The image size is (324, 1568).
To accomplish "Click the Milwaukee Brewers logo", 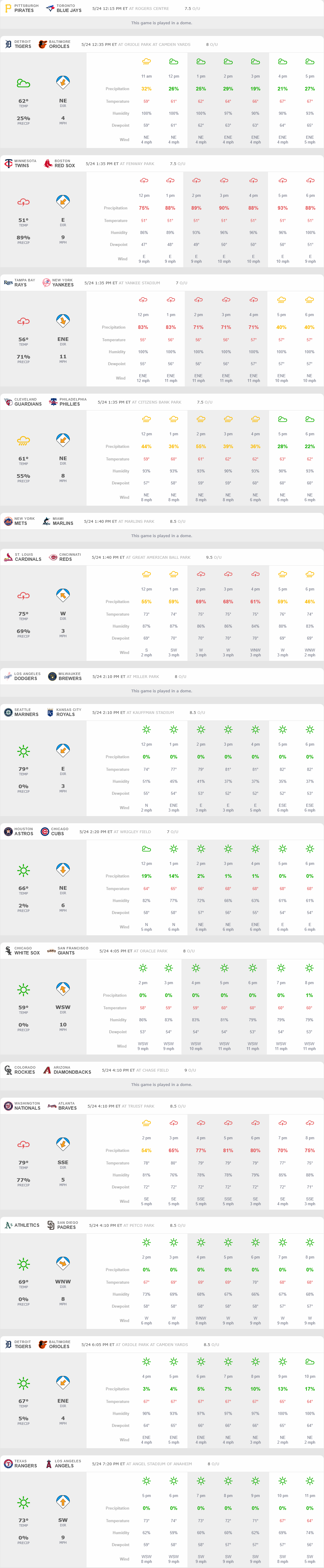I will coord(52,677).
